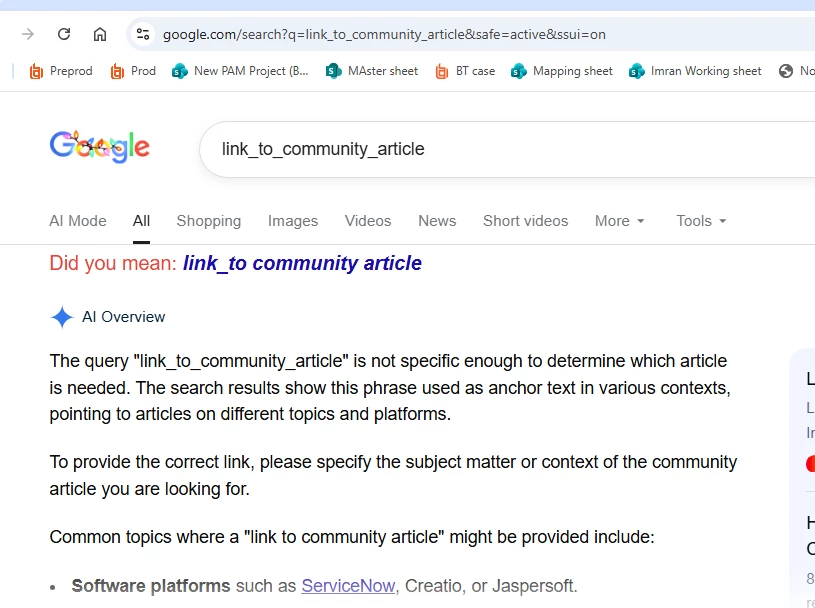Open Imran Working sheet bookmark
The image size is (815, 608).
coord(695,71)
